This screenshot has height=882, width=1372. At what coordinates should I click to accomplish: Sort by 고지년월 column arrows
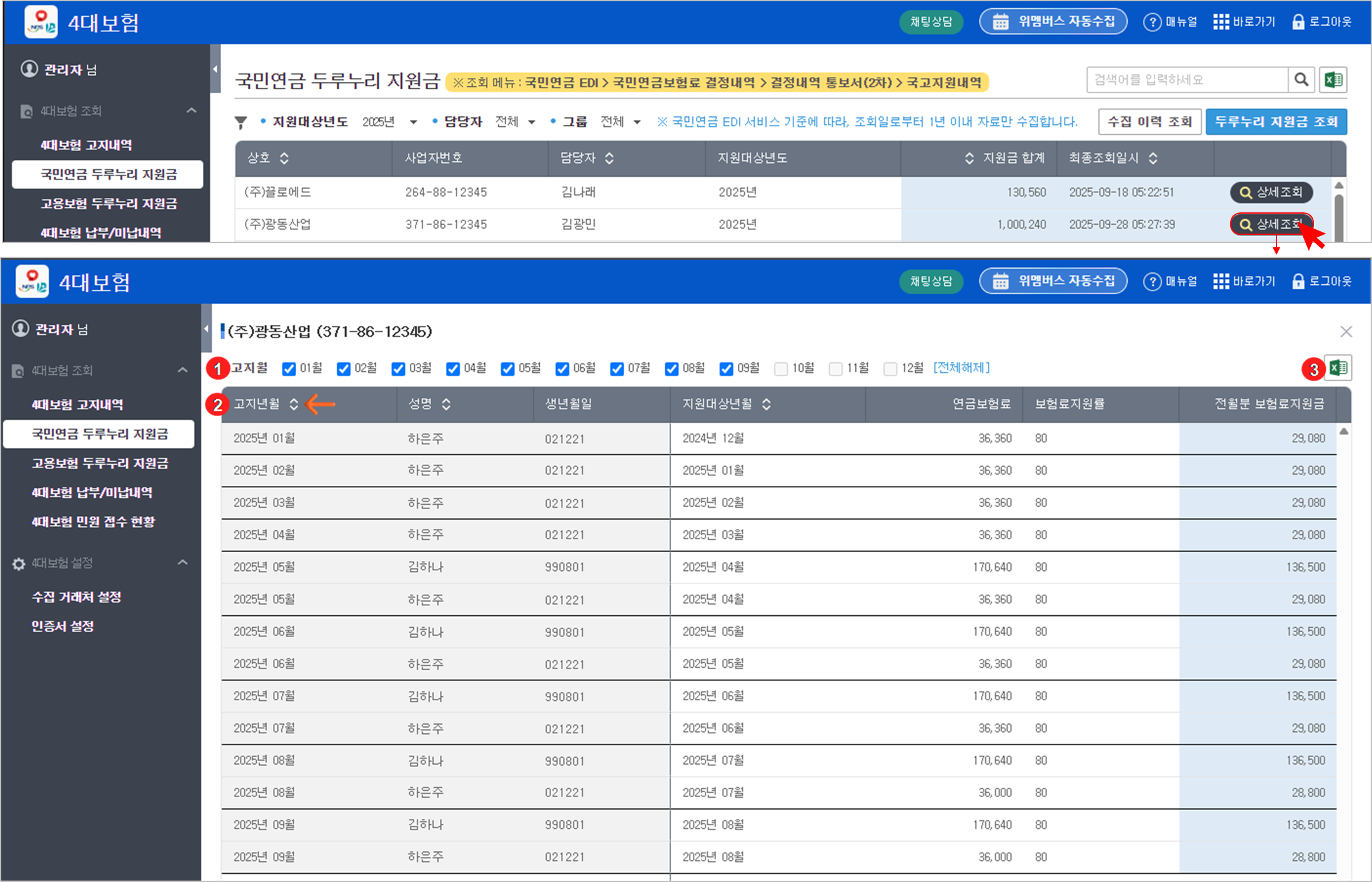click(x=294, y=404)
